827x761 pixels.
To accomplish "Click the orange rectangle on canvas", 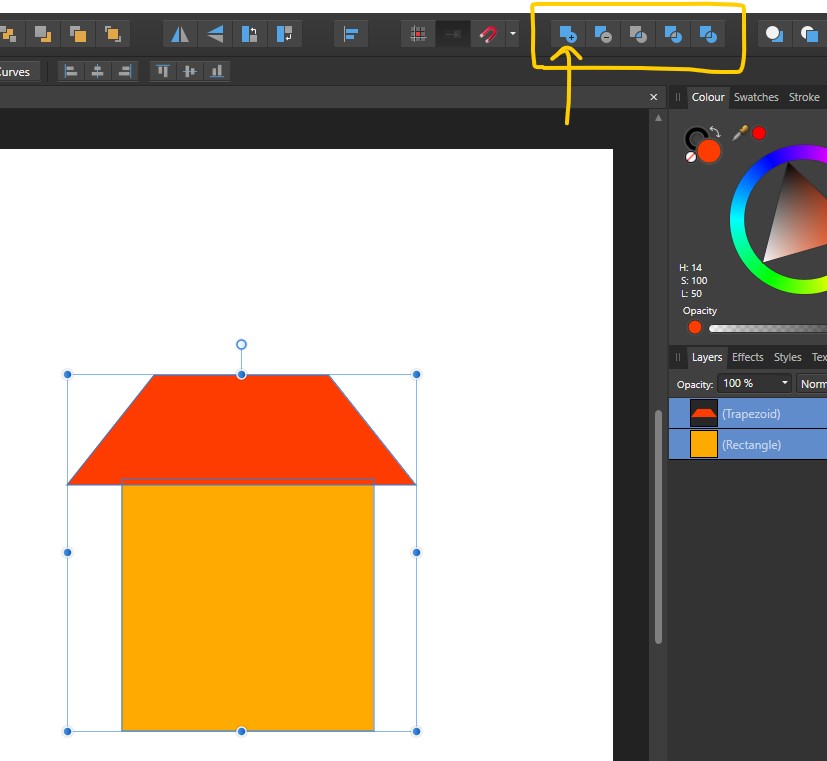I will point(248,606).
